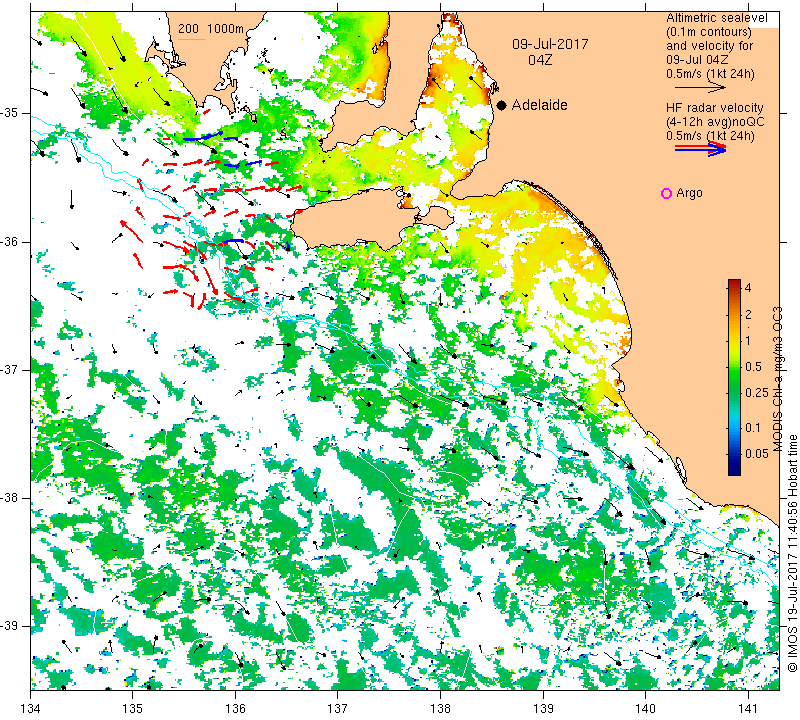
Task: Click the black Adelaide city marker dot
Action: click(502, 105)
